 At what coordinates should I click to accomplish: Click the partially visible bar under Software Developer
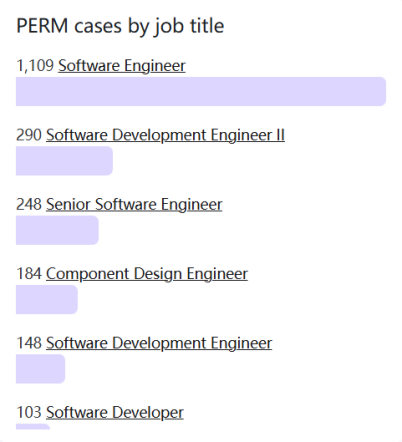coord(33,427)
